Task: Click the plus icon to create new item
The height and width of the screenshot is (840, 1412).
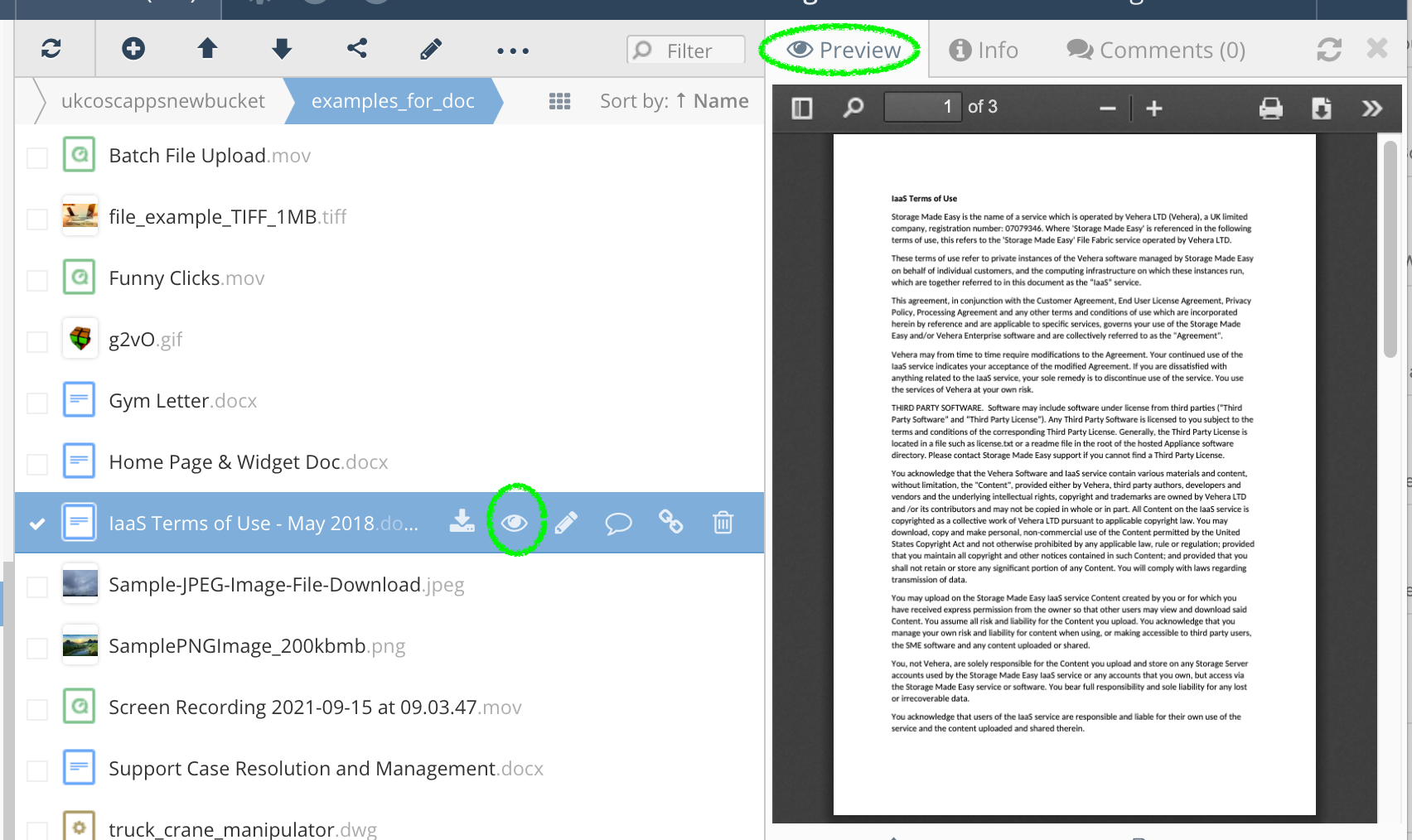Action: 133,50
